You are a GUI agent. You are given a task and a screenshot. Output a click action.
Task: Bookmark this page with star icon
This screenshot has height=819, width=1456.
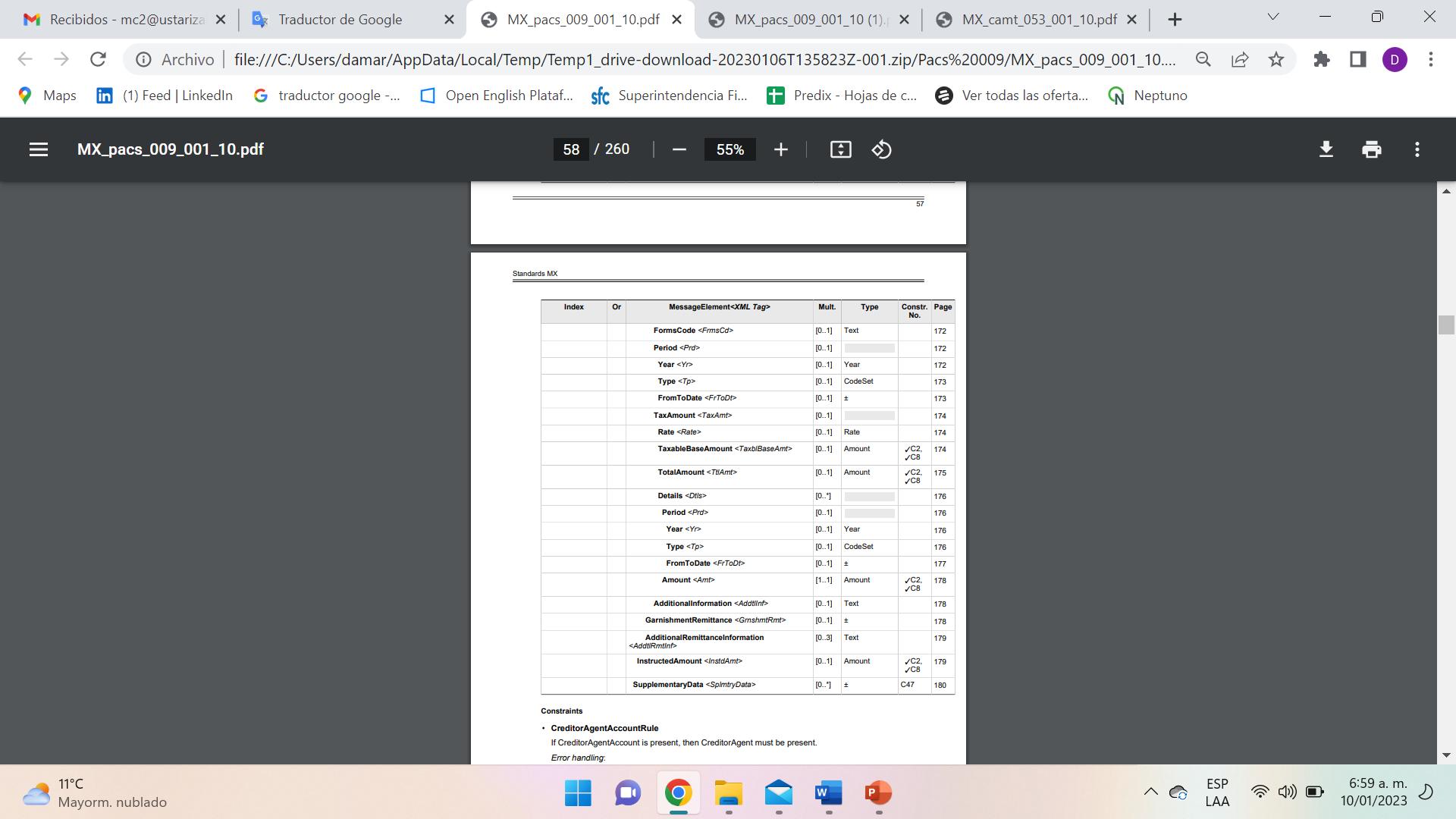(1276, 59)
